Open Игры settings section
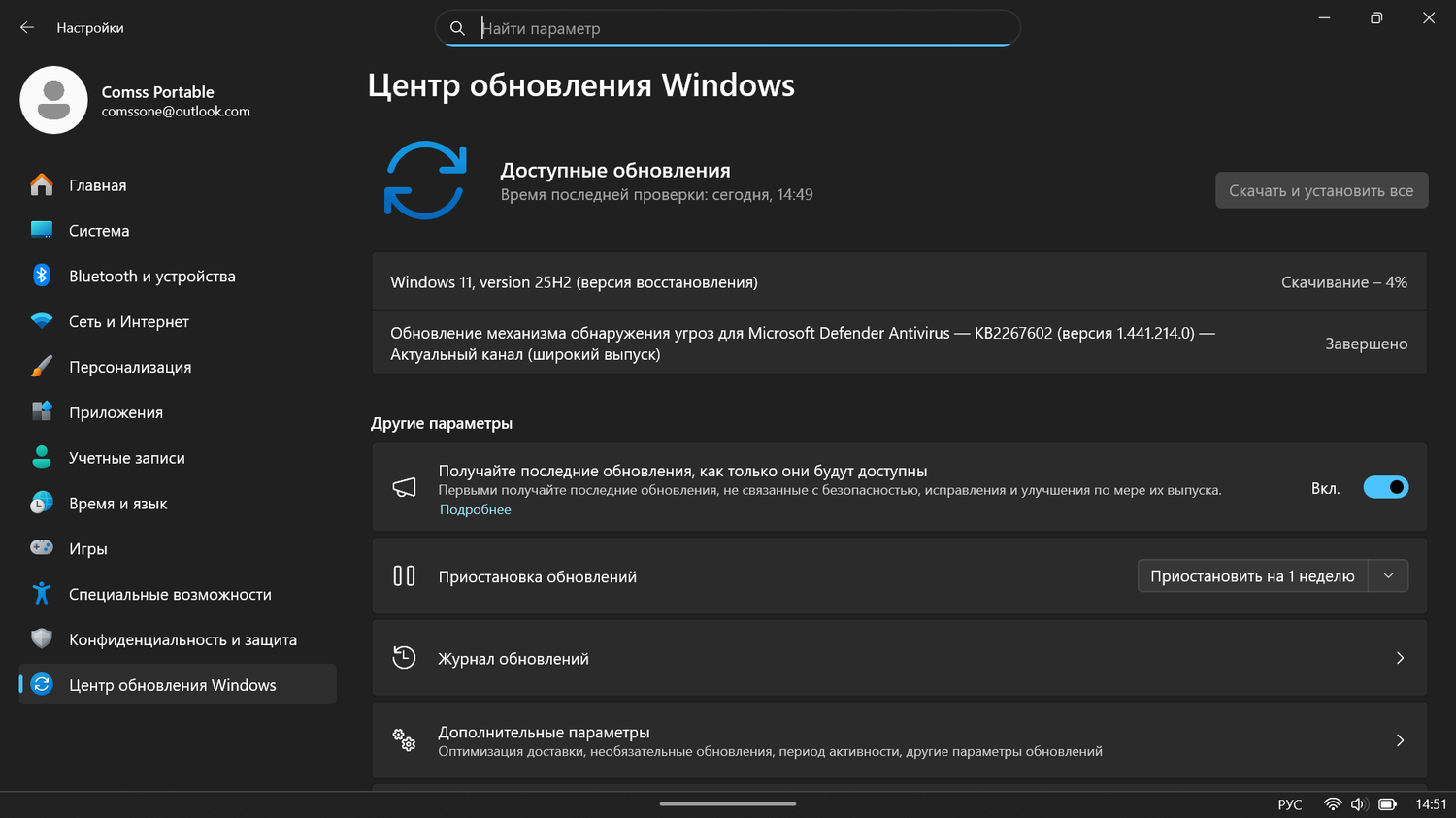 [x=178, y=548]
